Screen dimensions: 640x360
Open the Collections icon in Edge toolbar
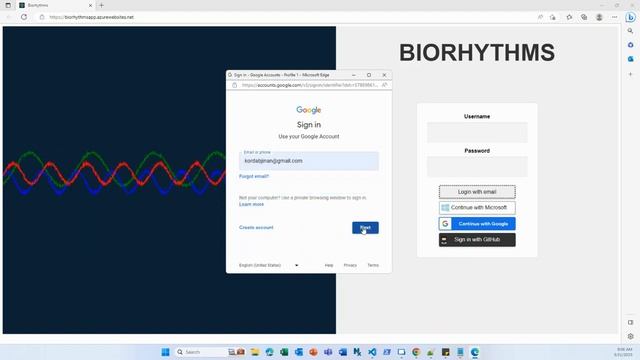584,17
